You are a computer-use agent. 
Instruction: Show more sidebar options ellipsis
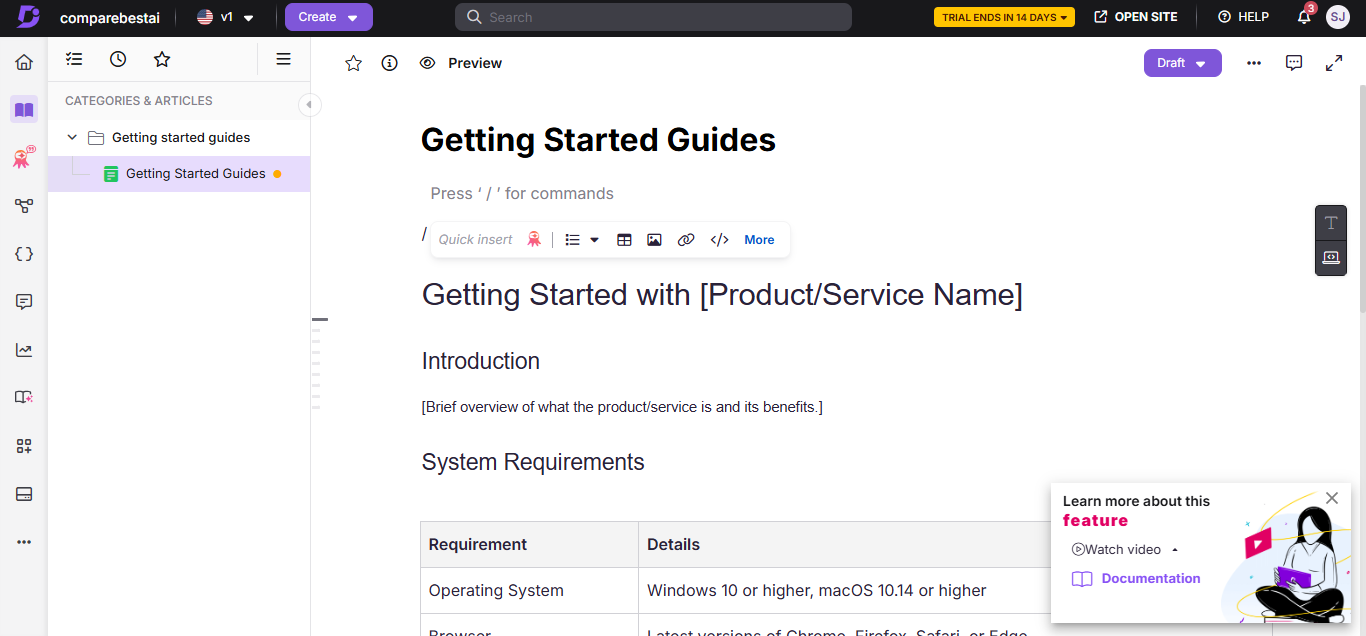[24, 542]
